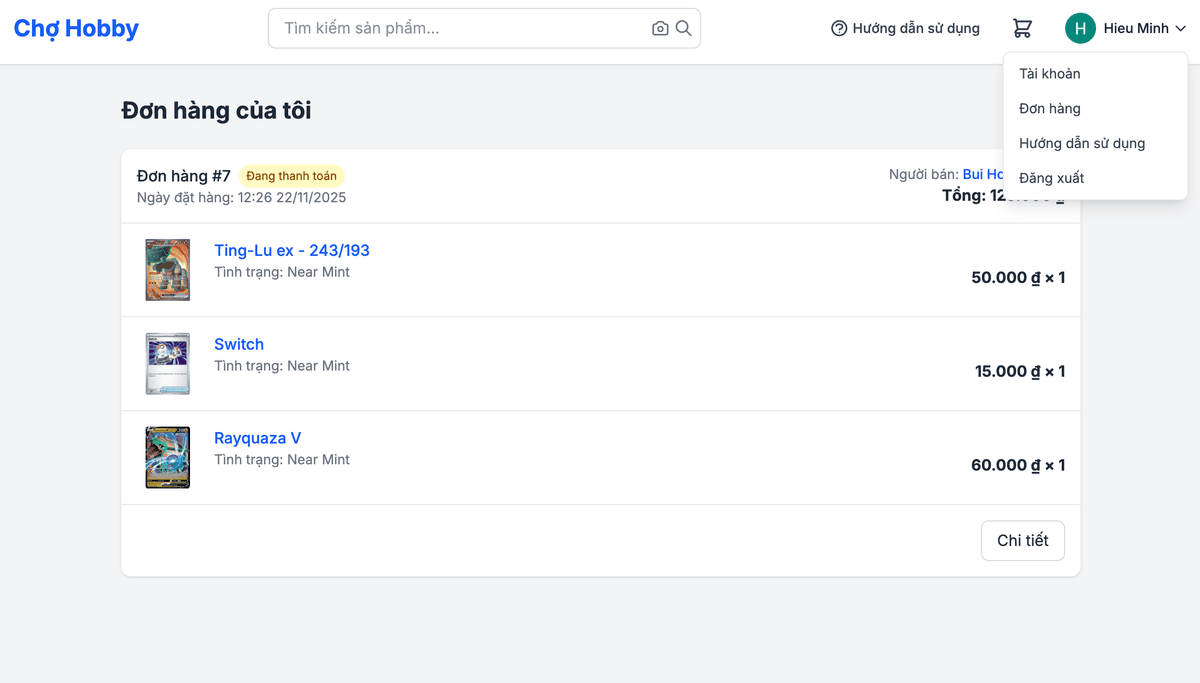Screen dimensions: 1200x683
Task: Click the Chi tiết button
Action: (1022, 540)
